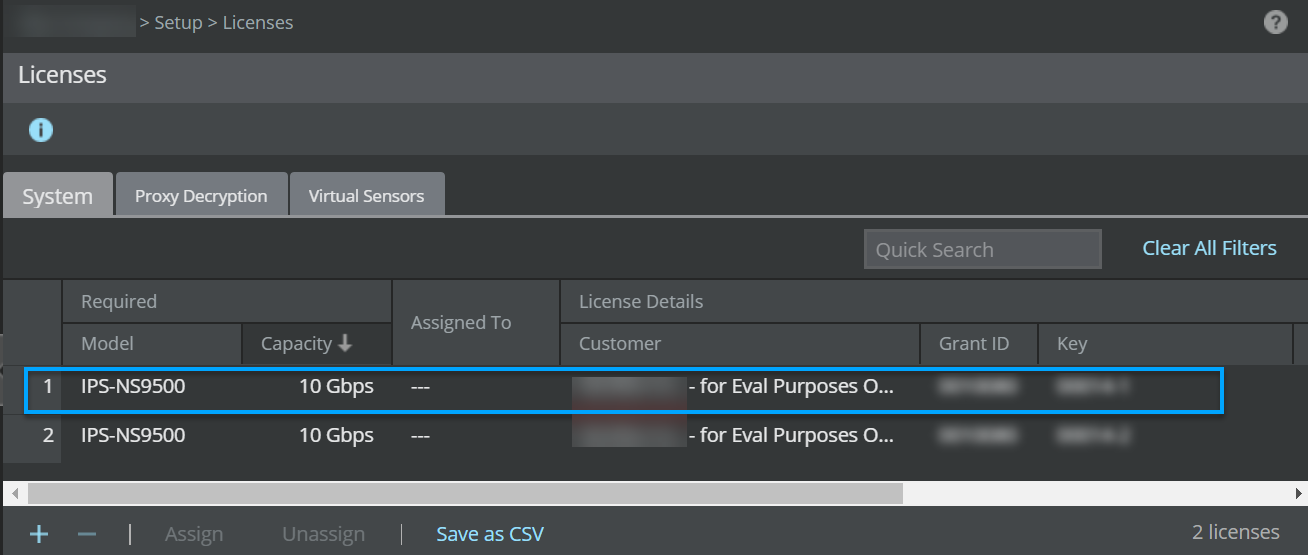Screen dimensions: 1308x555
Task: Click the Unassign button
Action: pos(323,534)
